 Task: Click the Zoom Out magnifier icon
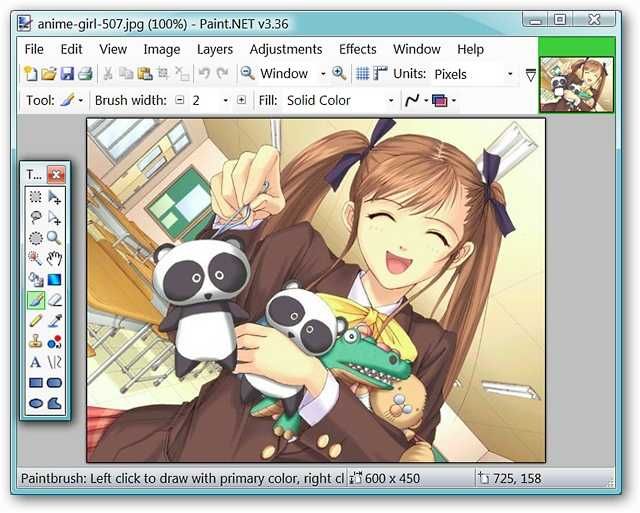pos(247,73)
